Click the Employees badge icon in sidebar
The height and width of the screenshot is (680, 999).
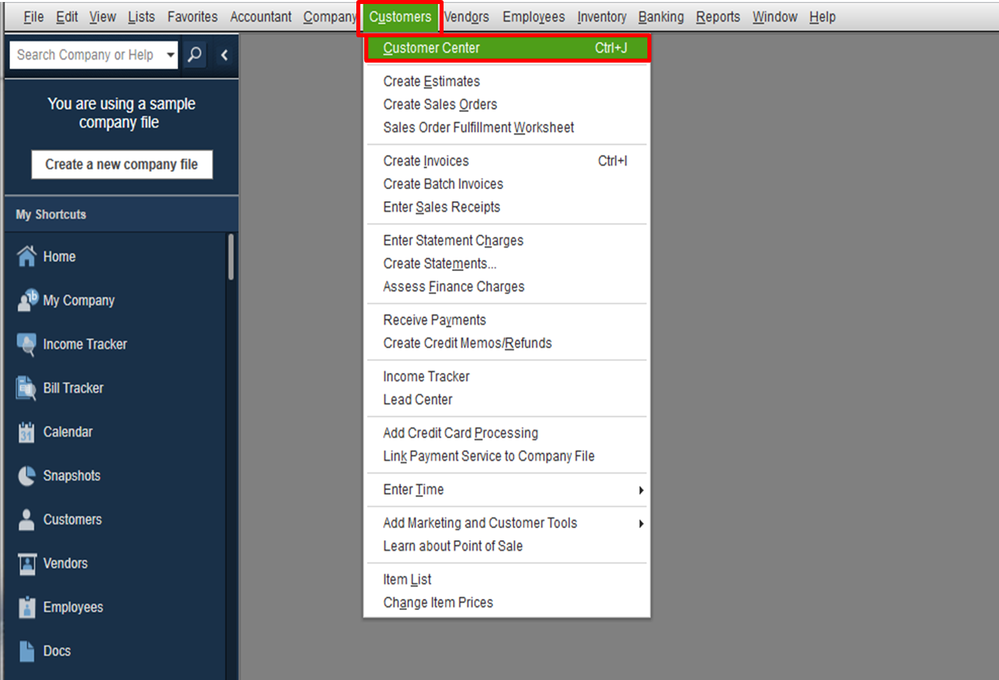click(27, 607)
